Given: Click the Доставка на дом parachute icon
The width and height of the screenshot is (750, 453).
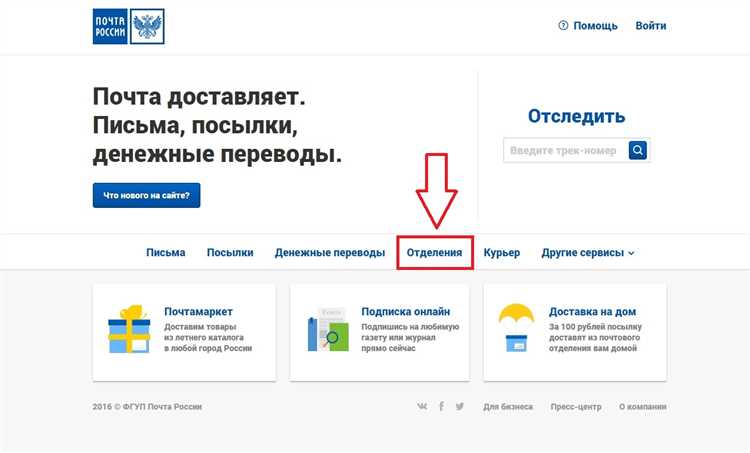Looking at the screenshot, I should [x=516, y=328].
